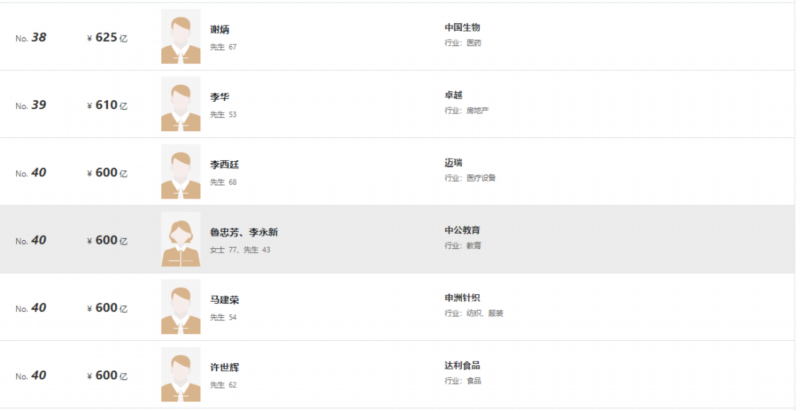Viewport: 800px width, 411px height.
Task: Open 李西廷 profile name
Action: 224,165
